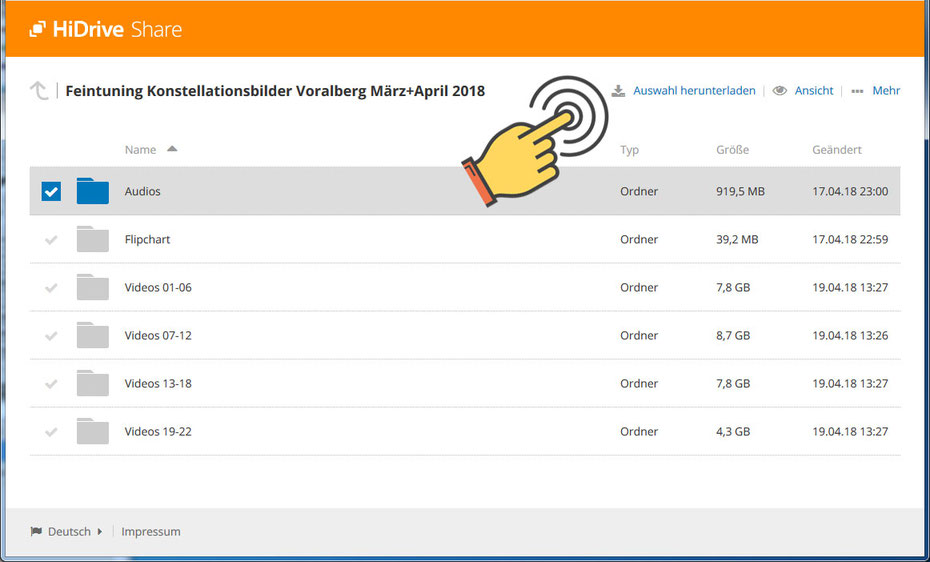Toggle the Name sort arrow
Screen dimensions: 930x562
click(172, 149)
